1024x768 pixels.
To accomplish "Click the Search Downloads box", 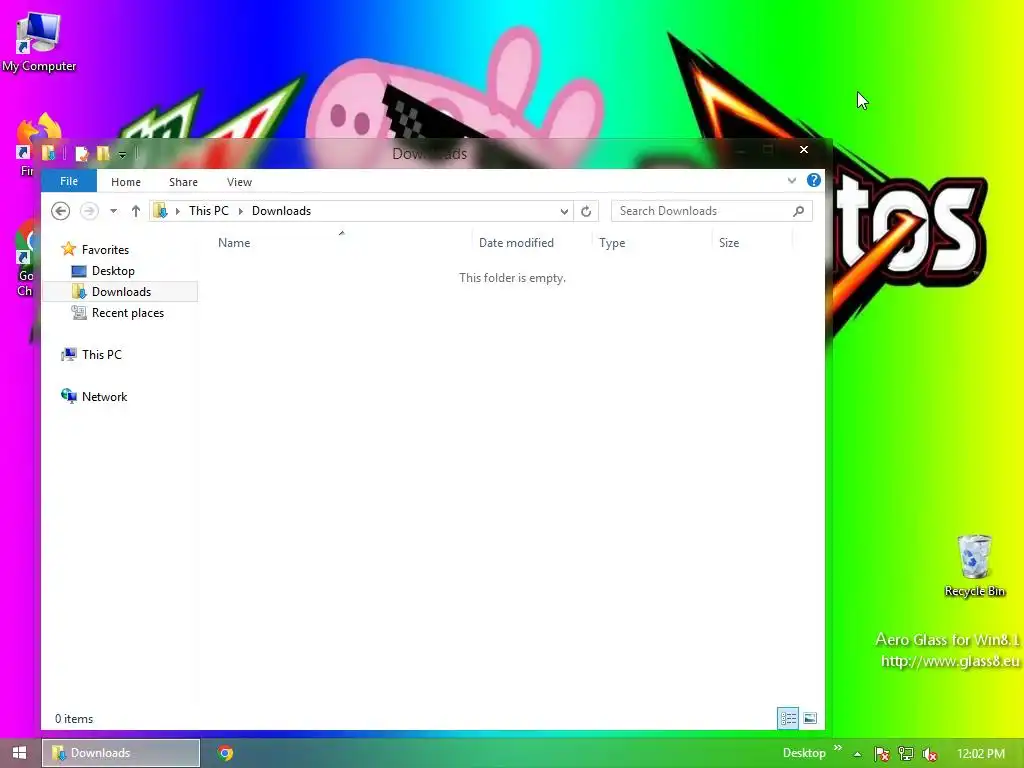I will pos(711,211).
